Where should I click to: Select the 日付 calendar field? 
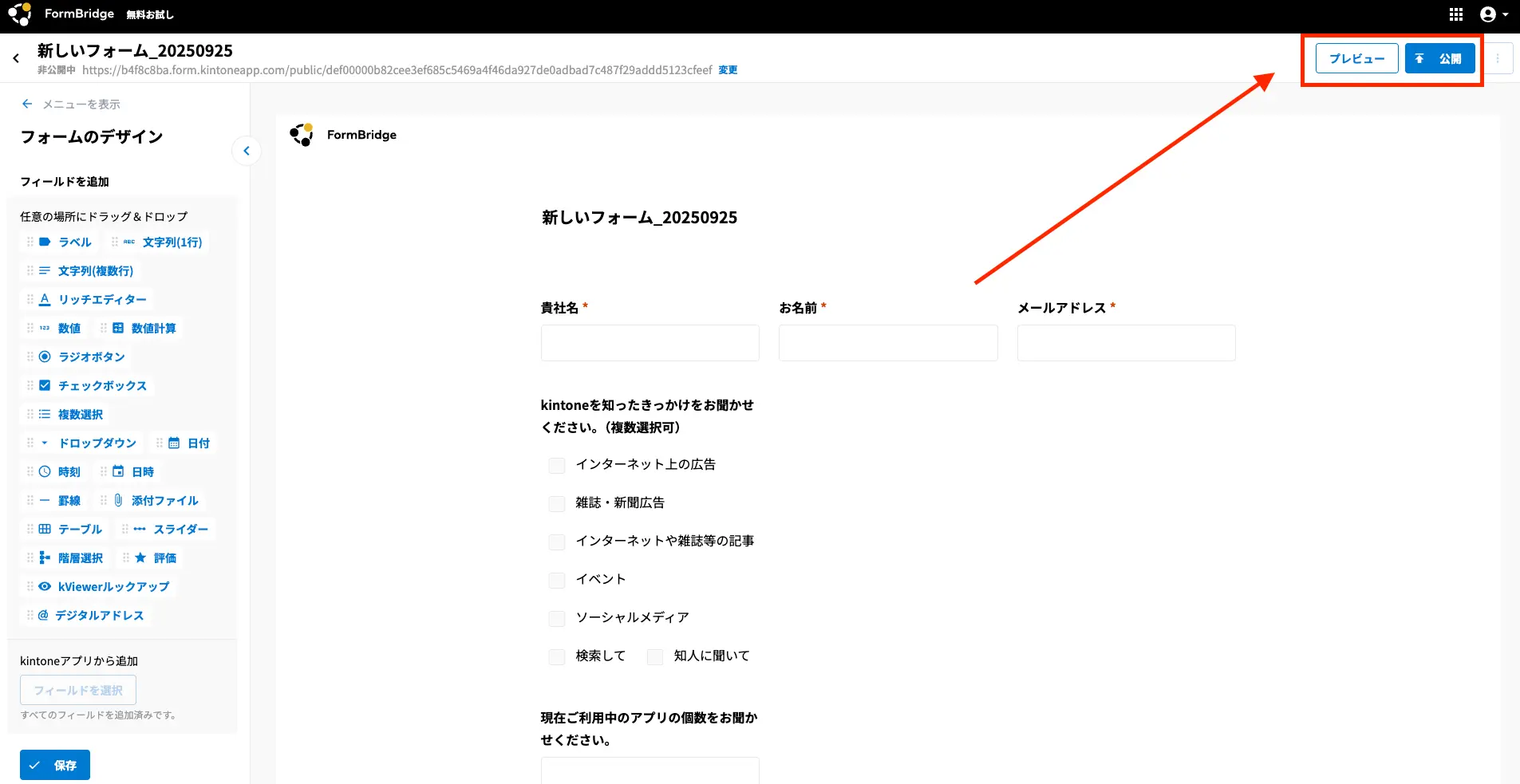pyautogui.click(x=175, y=443)
